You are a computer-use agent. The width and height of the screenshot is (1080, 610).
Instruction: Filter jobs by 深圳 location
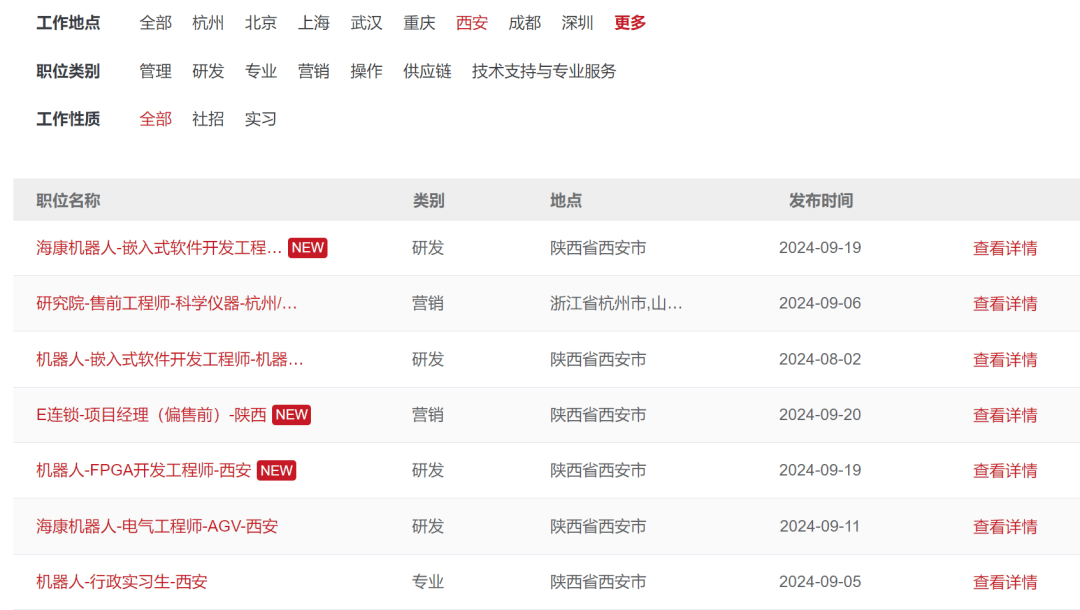point(577,23)
